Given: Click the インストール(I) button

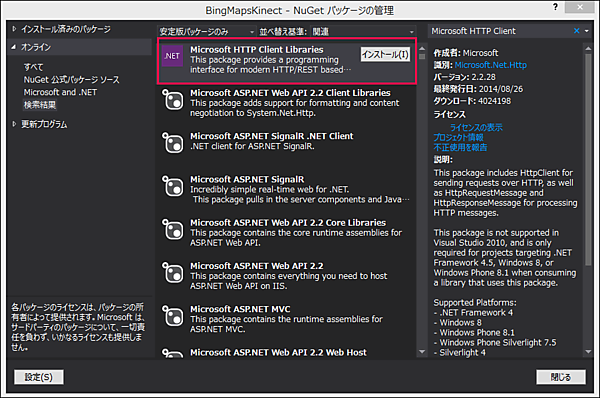Looking at the screenshot, I should click(x=385, y=55).
